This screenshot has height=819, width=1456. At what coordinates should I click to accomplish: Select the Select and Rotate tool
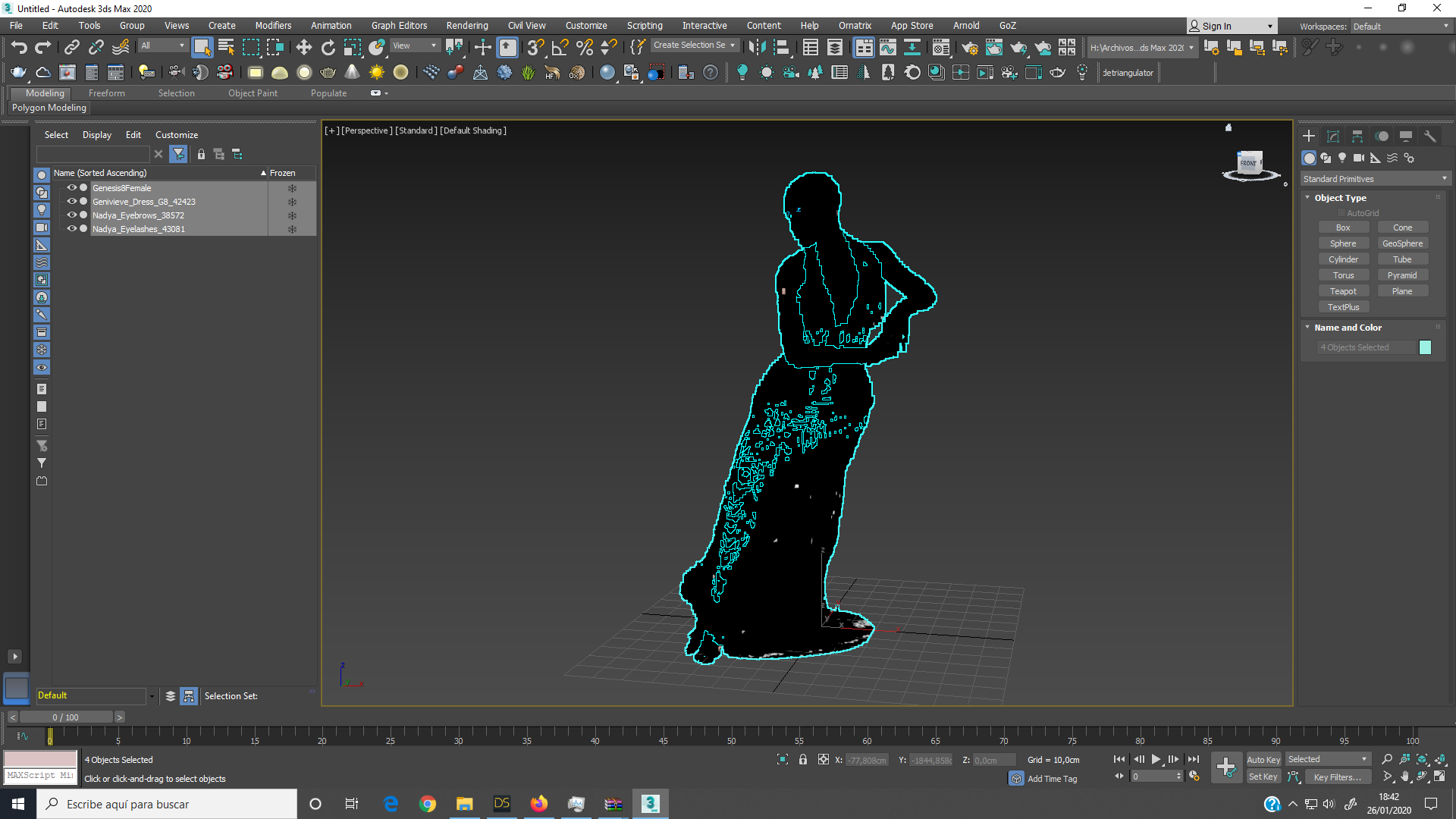point(328,47)
